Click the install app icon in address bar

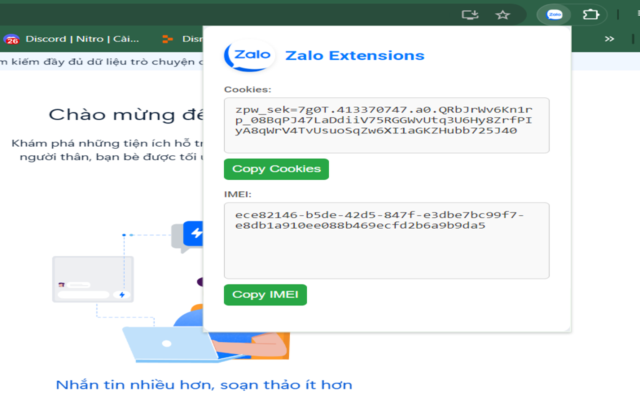click(x=470, y=14)
